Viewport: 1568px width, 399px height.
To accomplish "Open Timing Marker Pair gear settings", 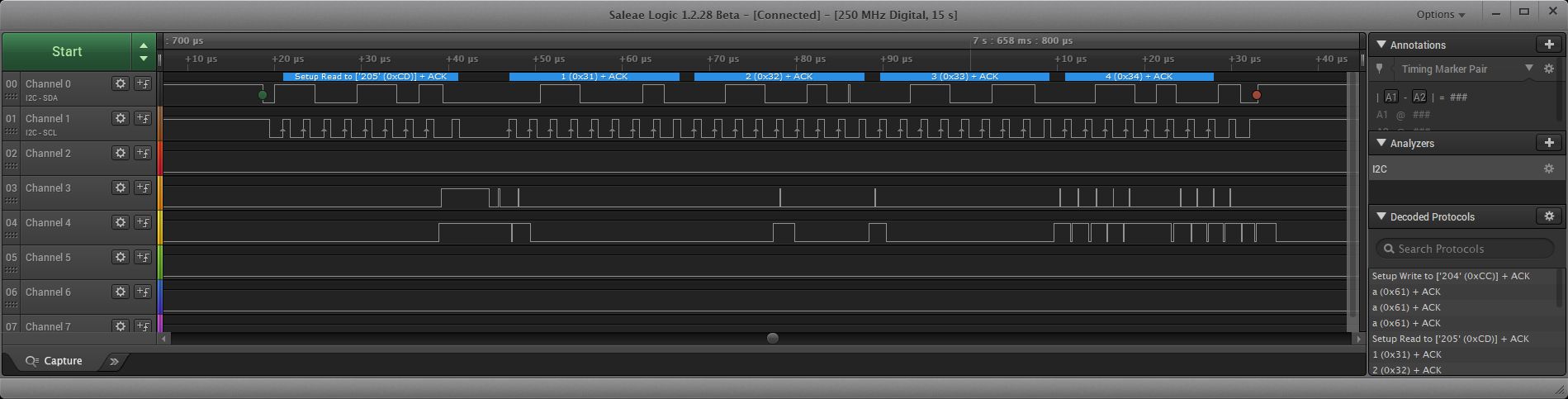I will 1549,69.
